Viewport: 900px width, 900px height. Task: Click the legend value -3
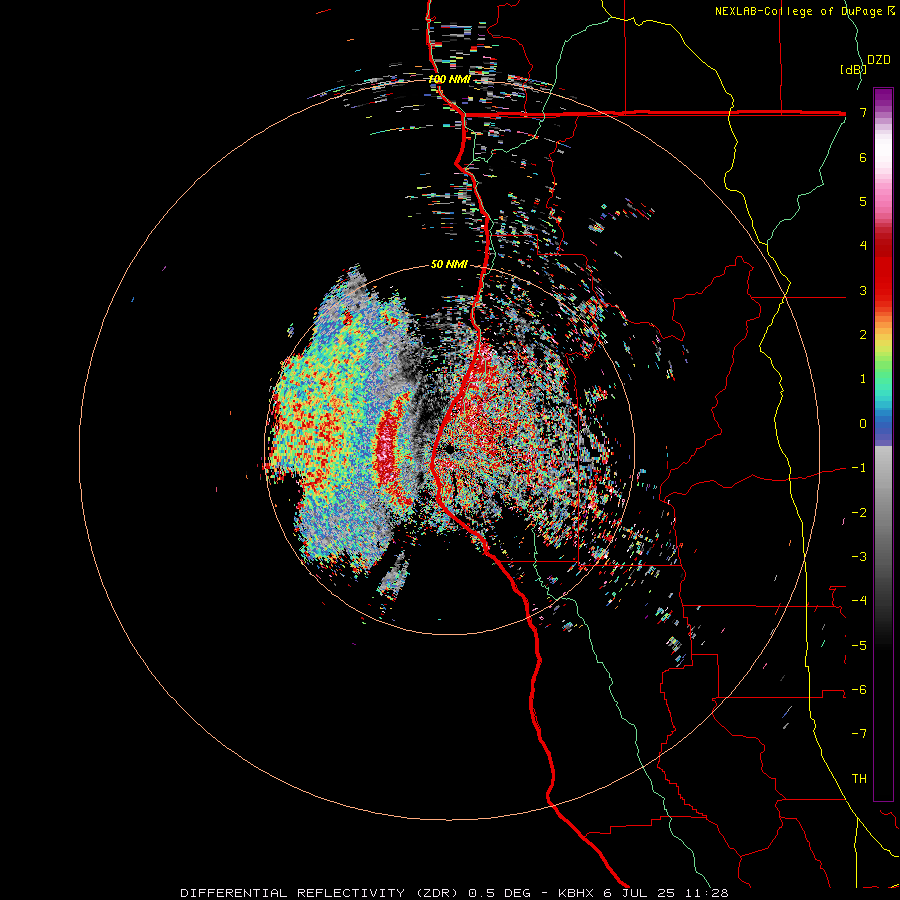(859, 557)
